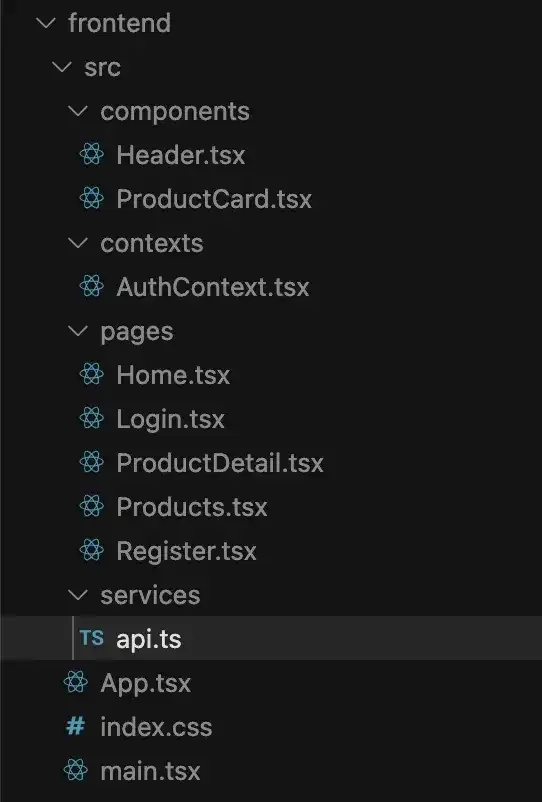Click the TS icon next to api.ts
Image resolution: width=542 pixels, height=802 pixels.
(x=92, y=638)
